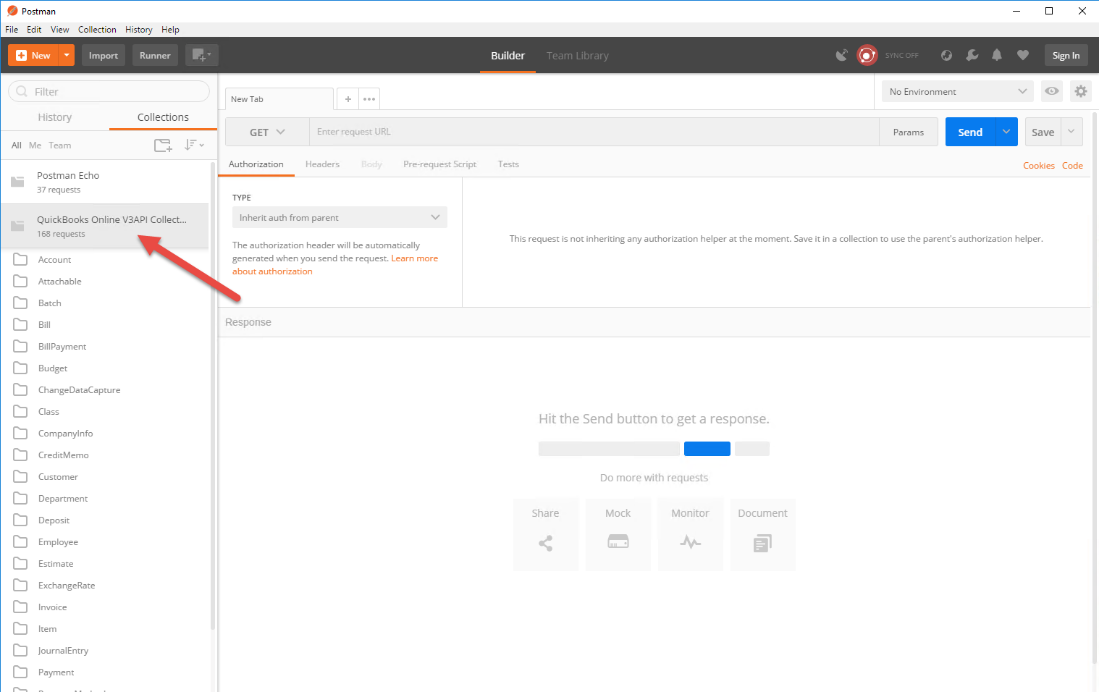Select the QuickBooks Online V3API collection
Screen dimensions: 1099x692
105,226
